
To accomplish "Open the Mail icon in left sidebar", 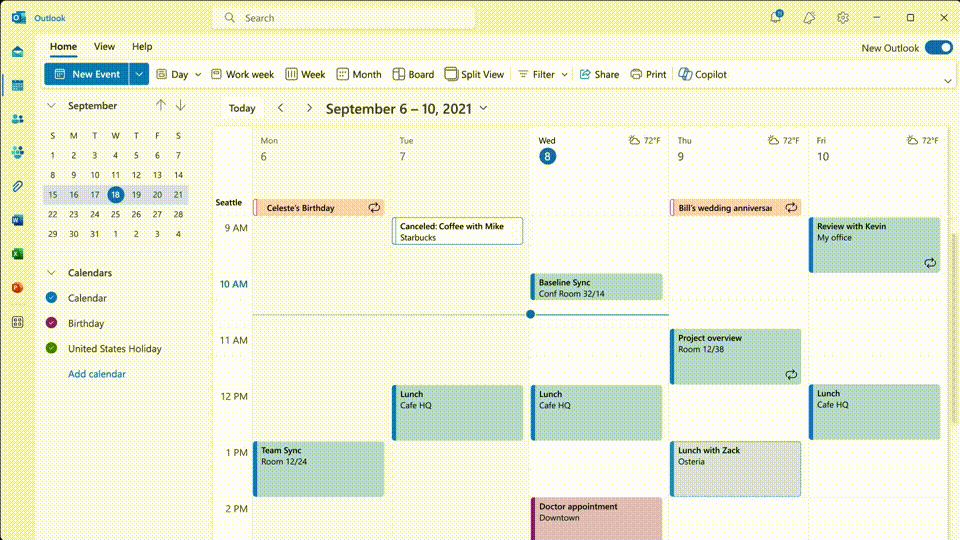I will pyautogui.click(x=18, y=51).
